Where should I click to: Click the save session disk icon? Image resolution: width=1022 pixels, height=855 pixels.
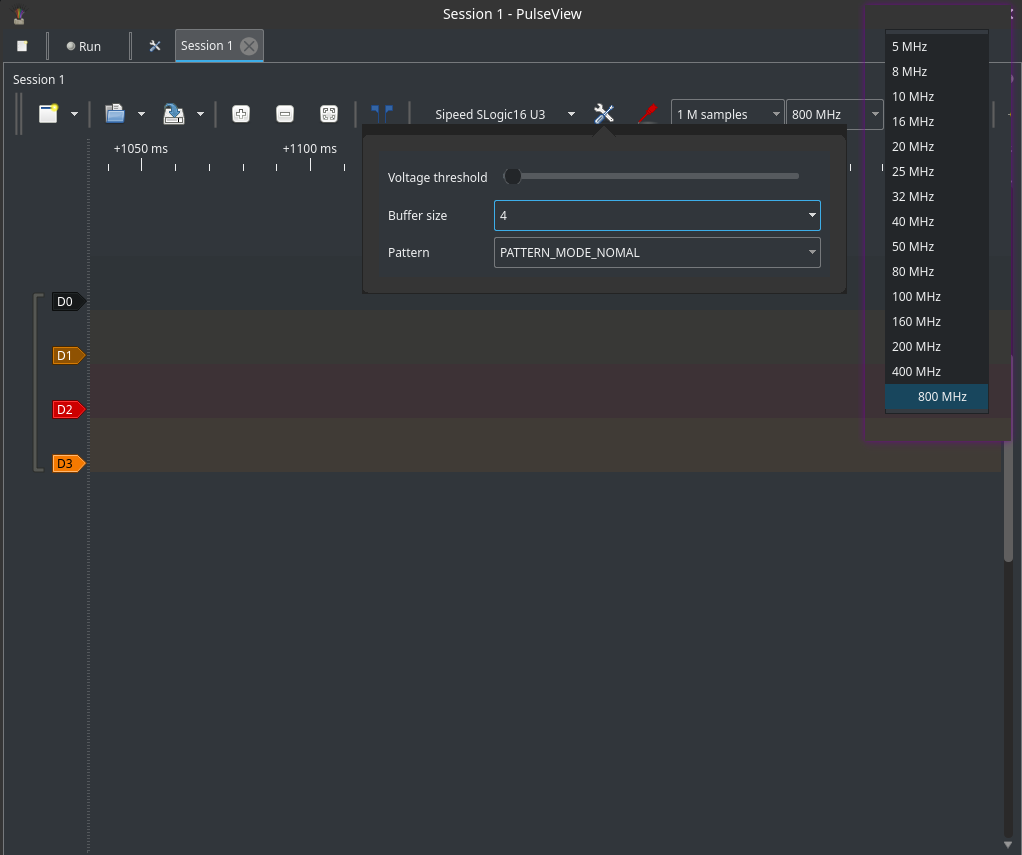[174, 114]
